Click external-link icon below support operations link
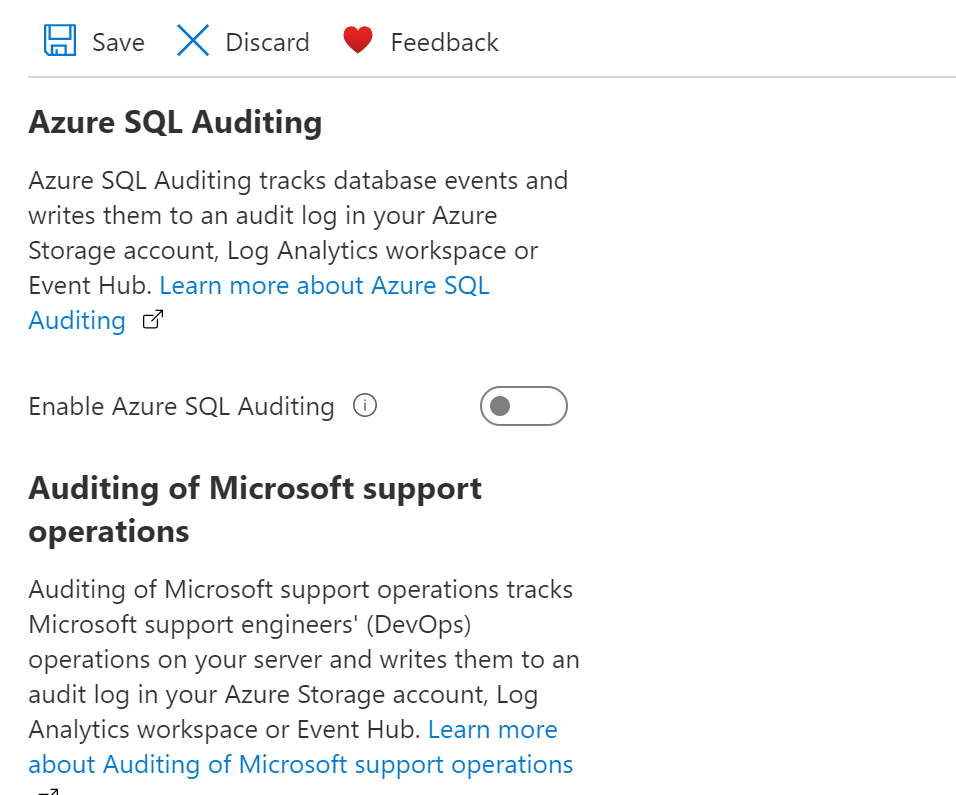 48,791
